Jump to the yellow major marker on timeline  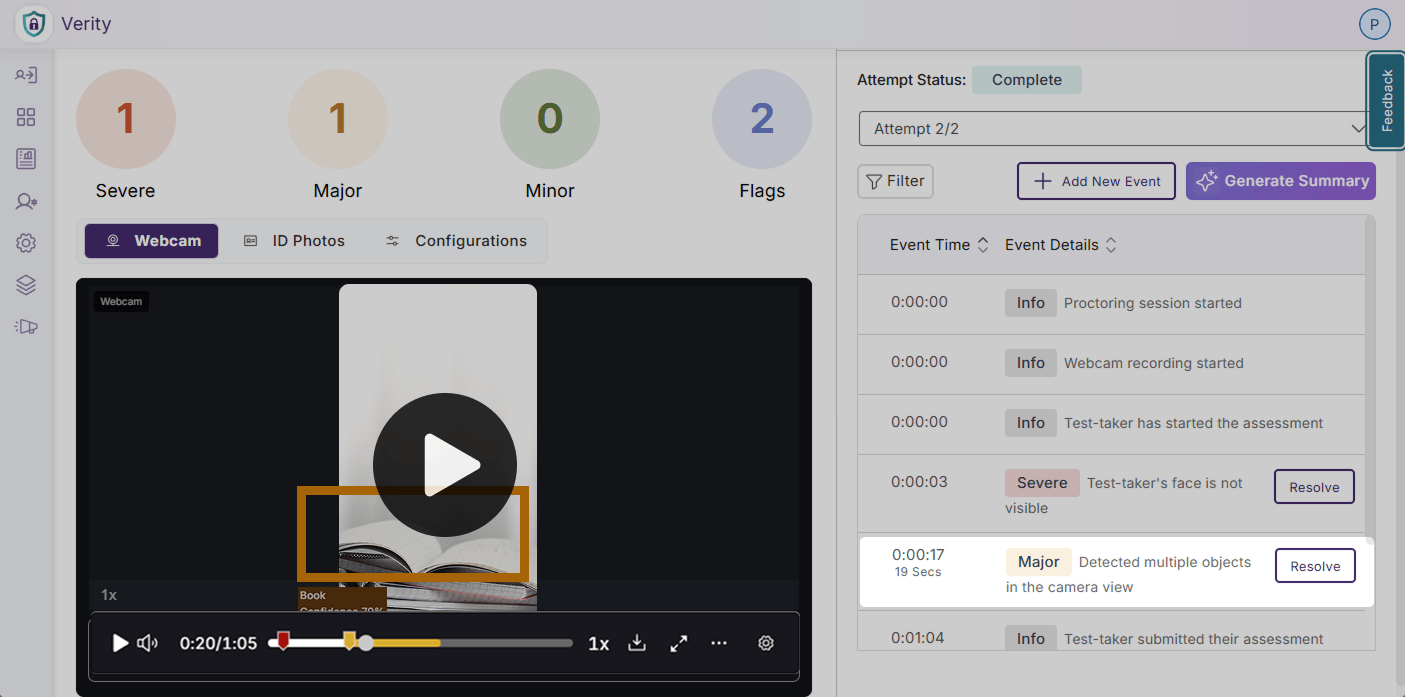(x=349, y=640)
